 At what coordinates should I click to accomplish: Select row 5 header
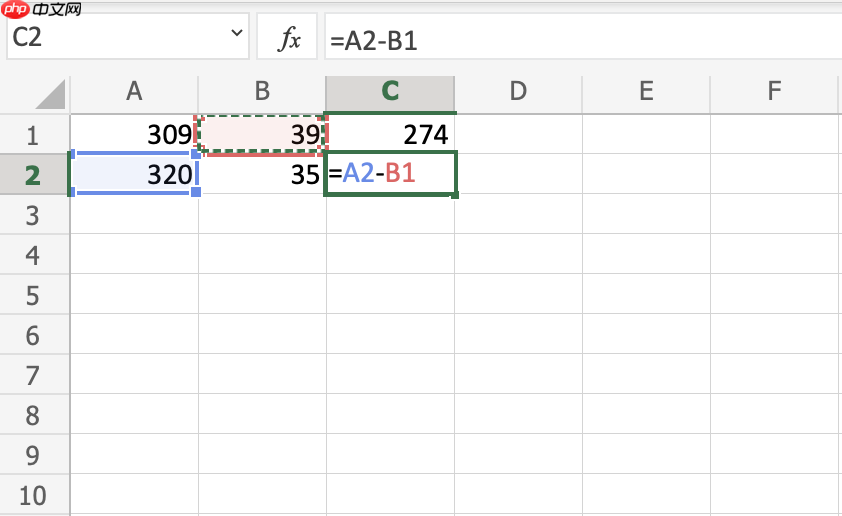pyautogui.click(x=33, y=294)
